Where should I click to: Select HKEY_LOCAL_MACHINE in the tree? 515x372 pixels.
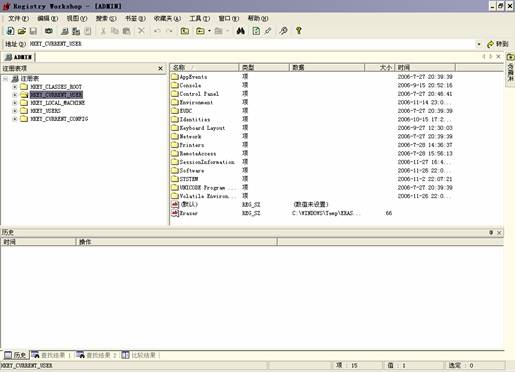pyautogui.click(x=58, y=103)
